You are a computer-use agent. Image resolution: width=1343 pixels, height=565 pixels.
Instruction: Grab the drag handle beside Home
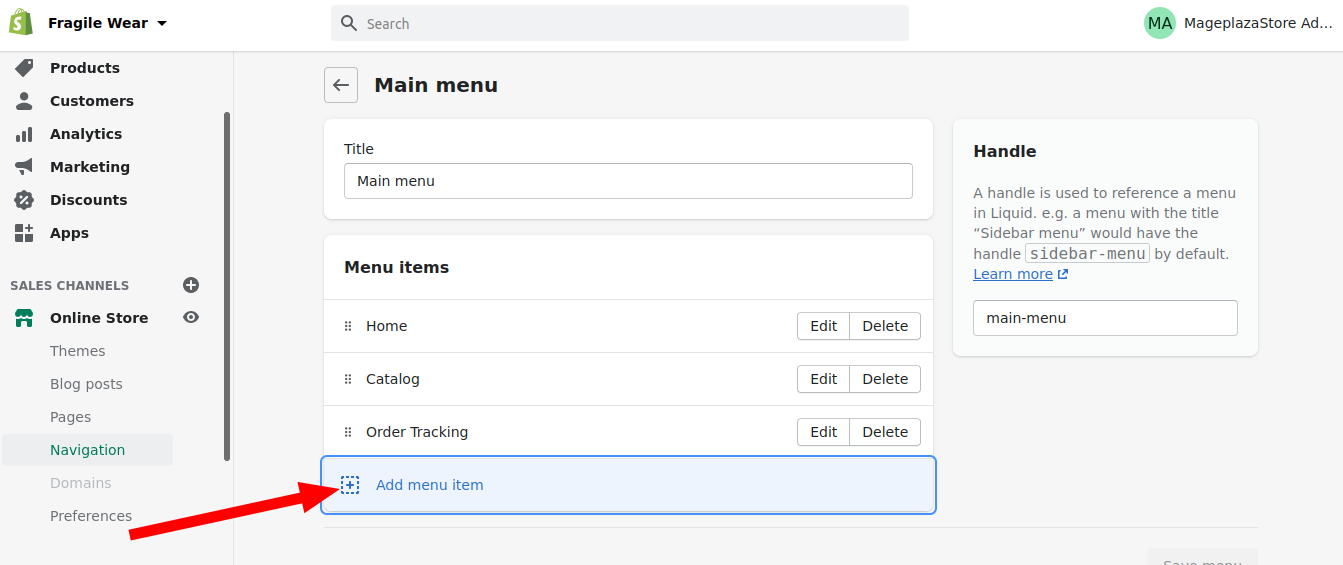pyautogui.click(x=348, y=326)
